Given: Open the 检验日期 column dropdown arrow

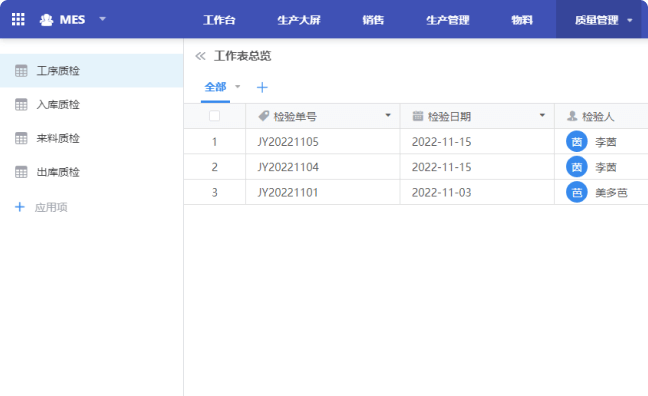Looking at the screenshot, I should (542, 115).
